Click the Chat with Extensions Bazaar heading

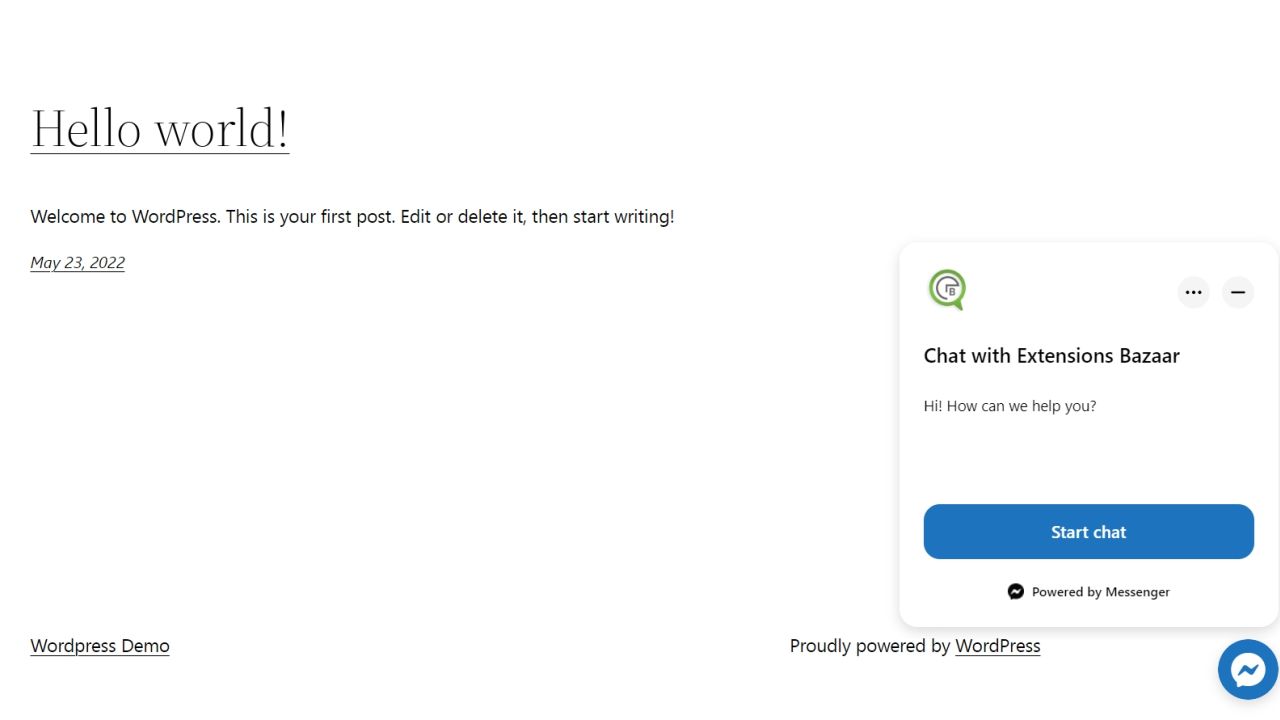coord(1051,356)
